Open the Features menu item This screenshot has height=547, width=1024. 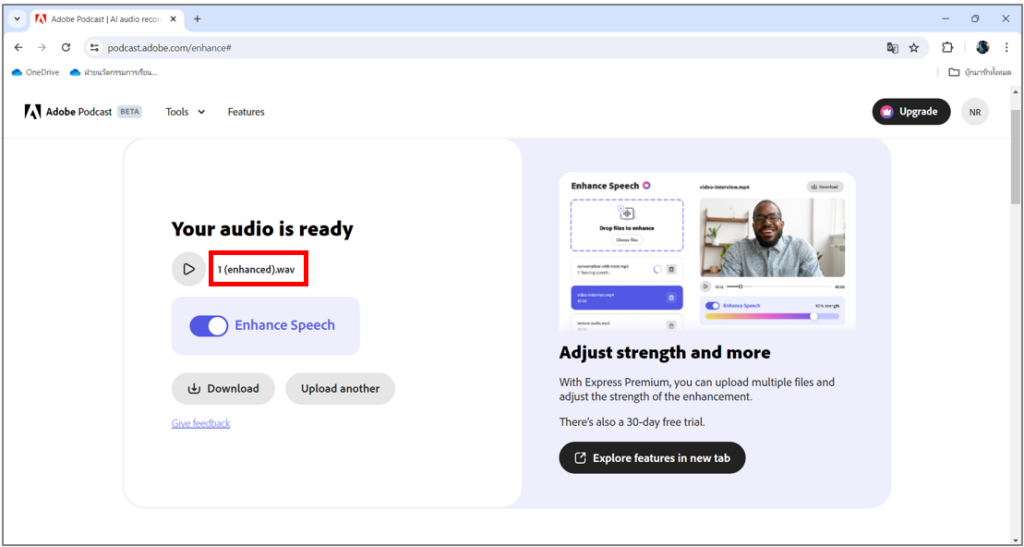coord(246,112)
